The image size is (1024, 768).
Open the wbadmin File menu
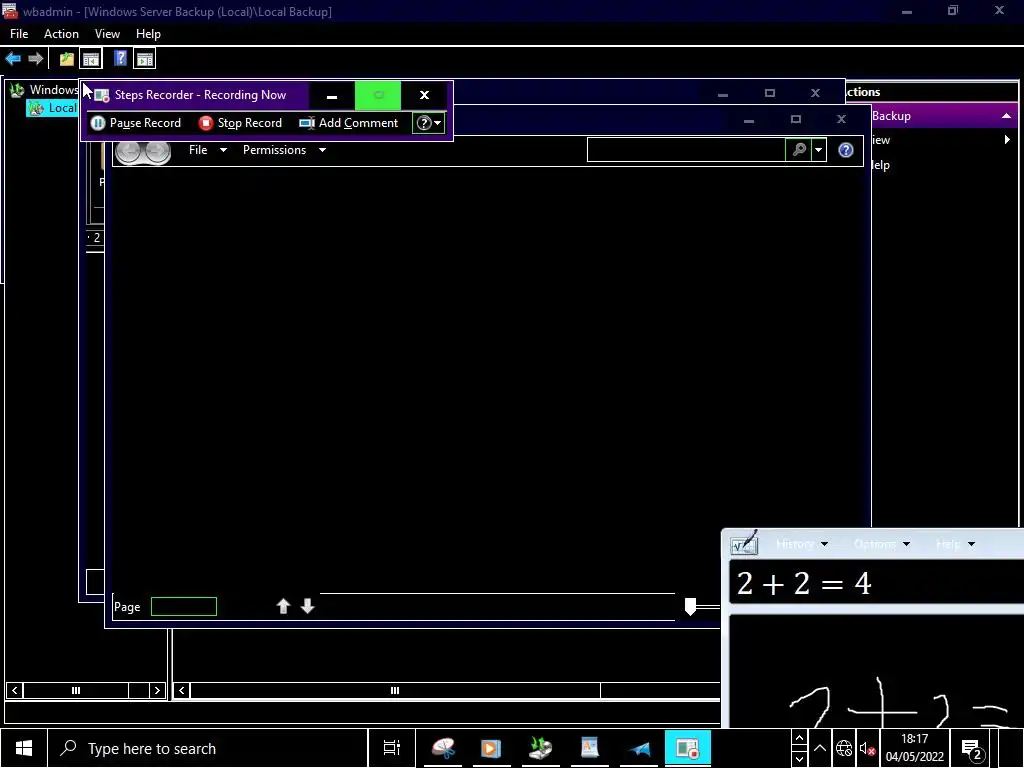click(x=19, y=34)
